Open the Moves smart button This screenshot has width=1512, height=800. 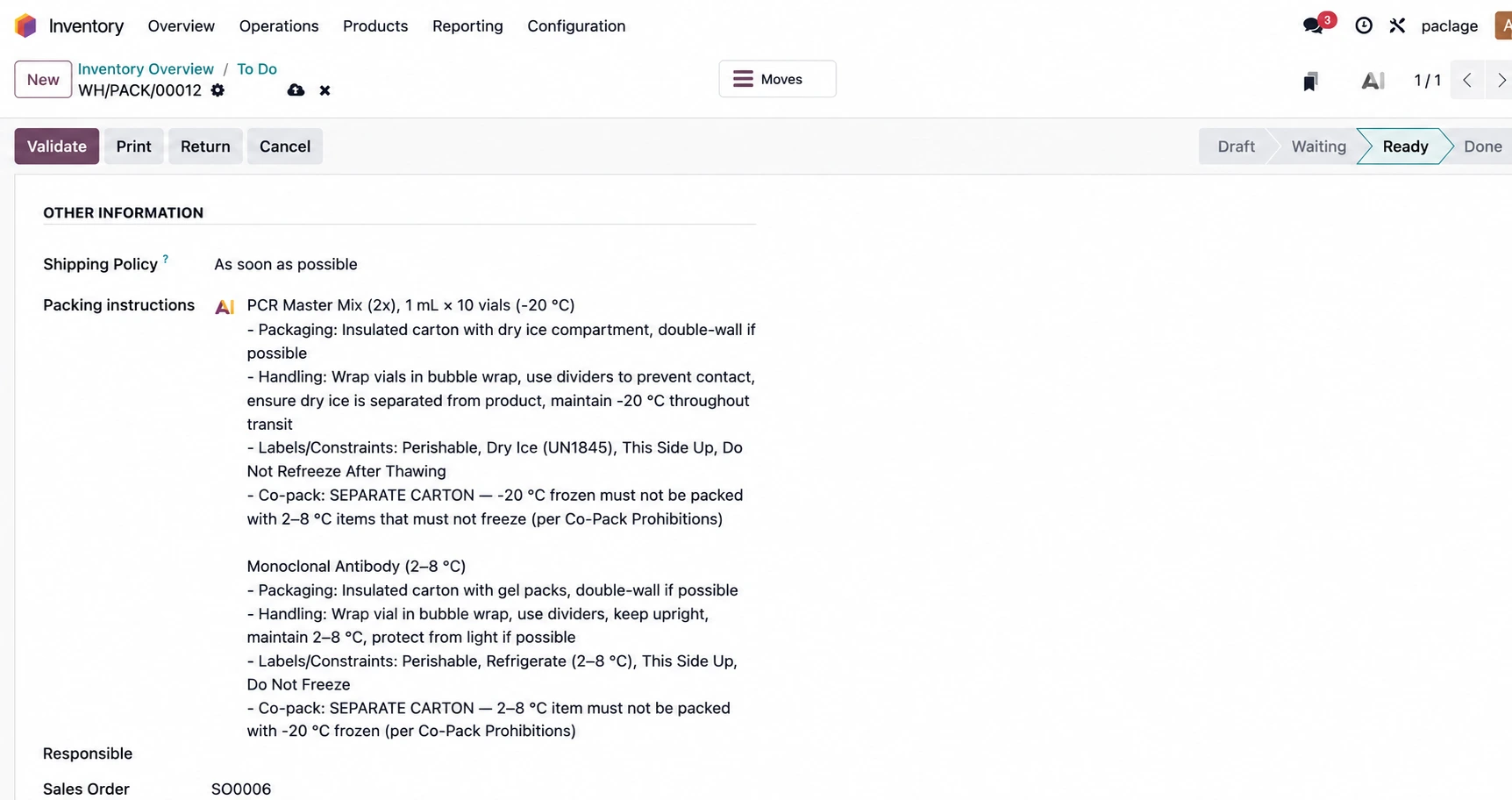pyautogui.click(x=777, y=79)
